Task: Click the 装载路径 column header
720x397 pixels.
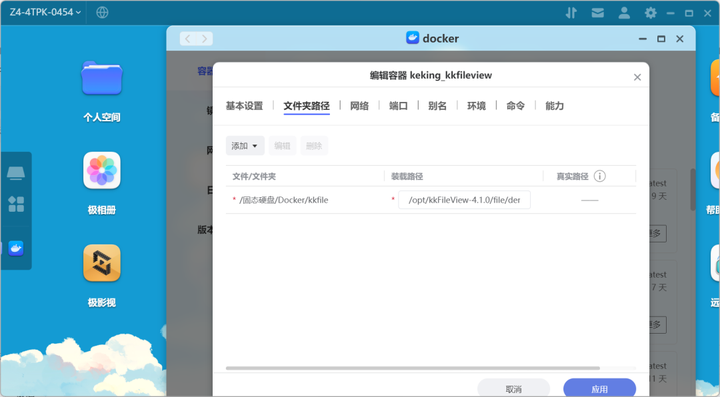Action: [x=407, y=176]
